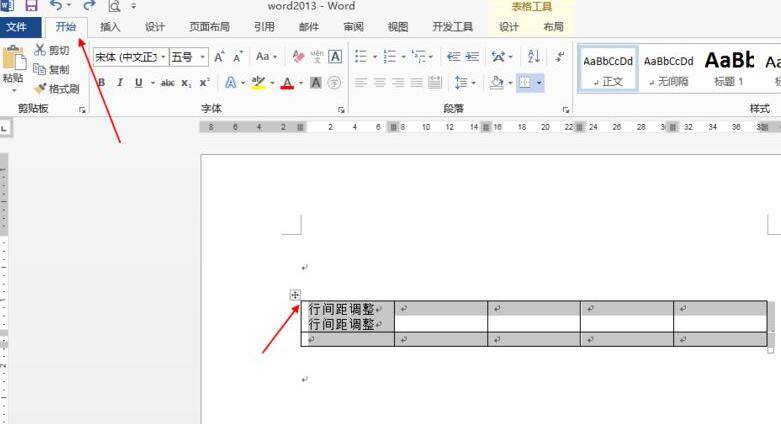Screen dimensions: 781x424
Task: Switch to the 插入 tab
Action: [x=110, y=27]
